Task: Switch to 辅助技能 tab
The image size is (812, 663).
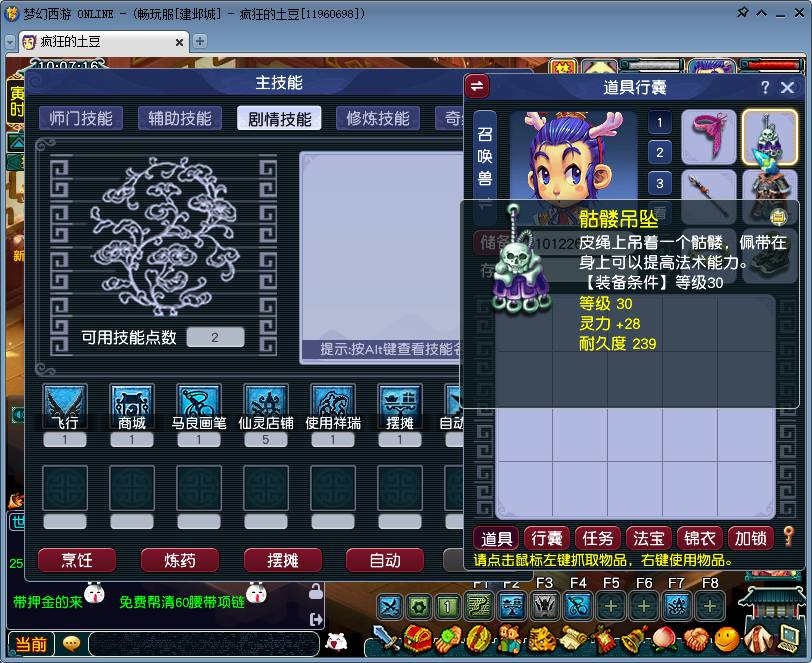Action: [180, 118]
